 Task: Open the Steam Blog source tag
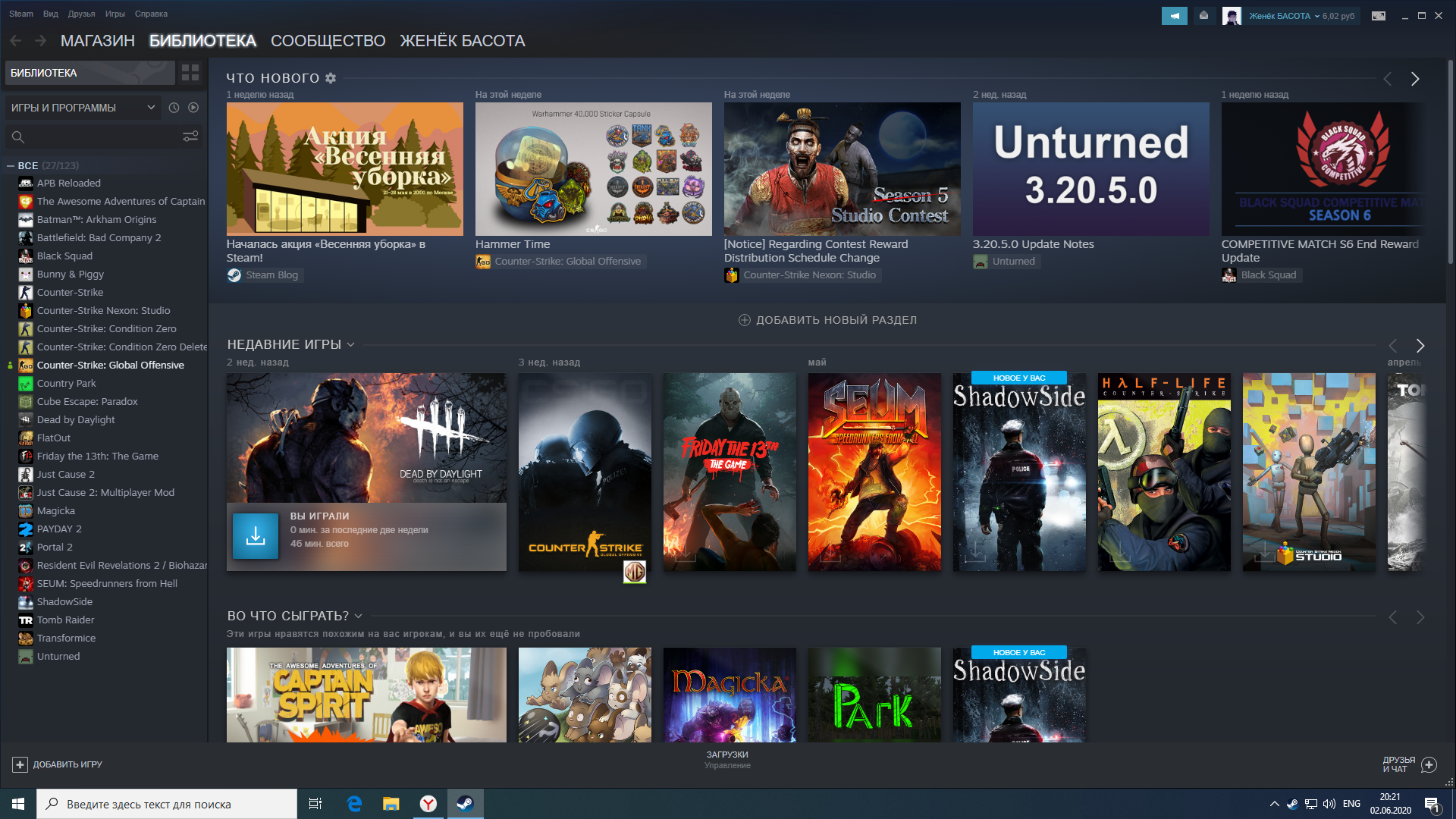tap(265, 275)
